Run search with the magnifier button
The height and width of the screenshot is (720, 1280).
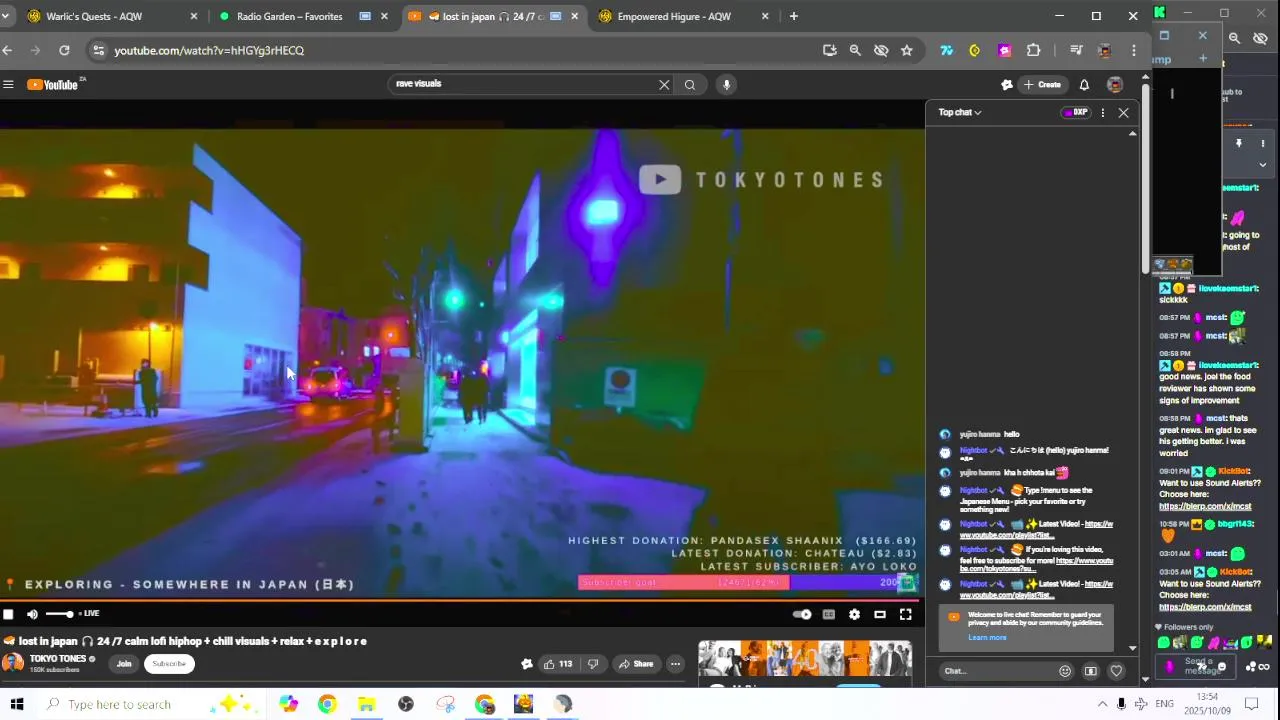pyautogui.click(x=690, y=85)
